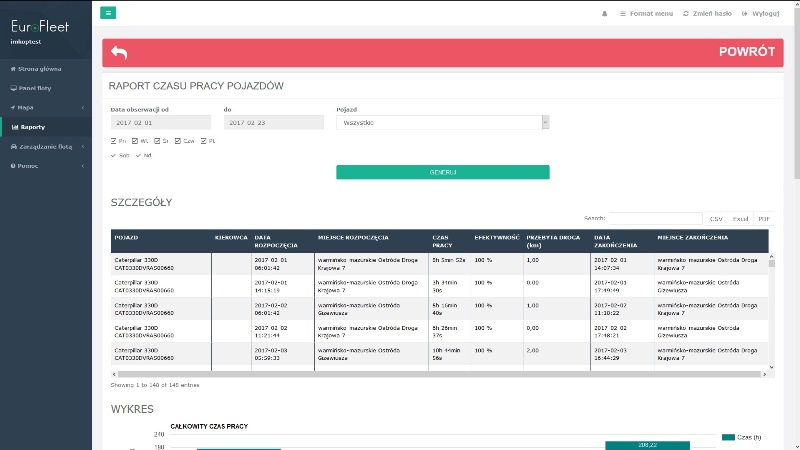Toggle the sidebar with the green hamburger button
The width and height of the screenshot is (800, 450).
pyautogui.click(x=108, y=13)
